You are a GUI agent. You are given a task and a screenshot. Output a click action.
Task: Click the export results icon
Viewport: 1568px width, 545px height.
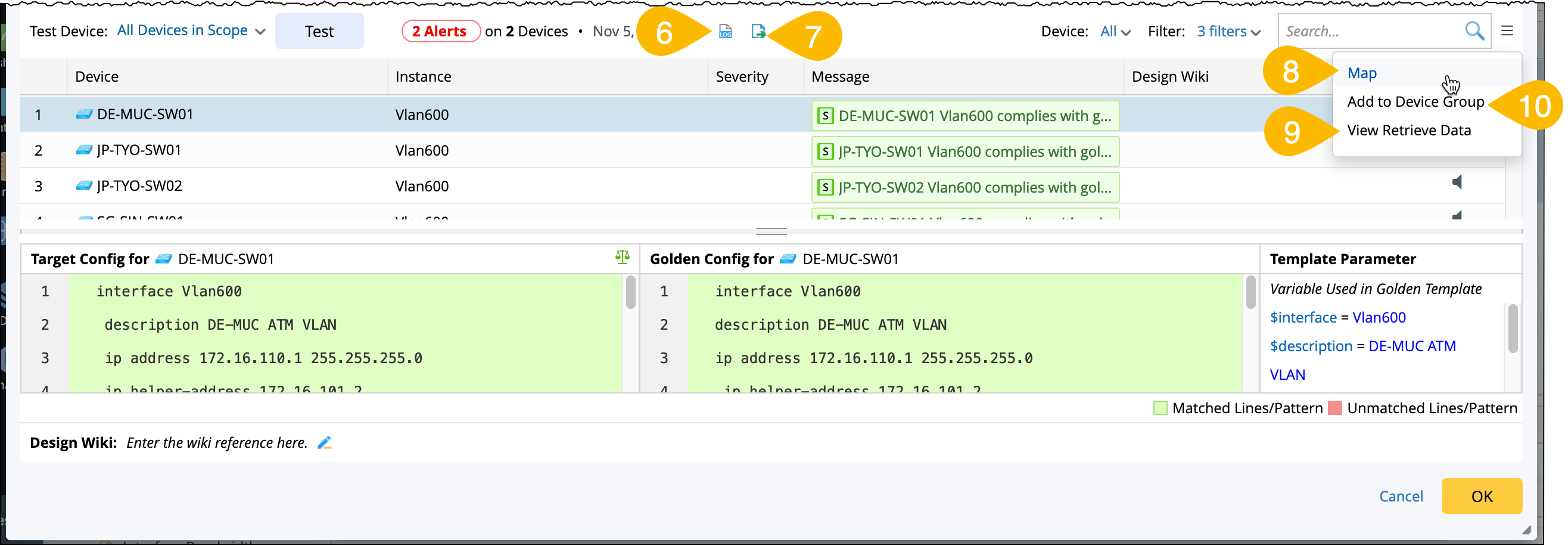[x=758, y=31]
